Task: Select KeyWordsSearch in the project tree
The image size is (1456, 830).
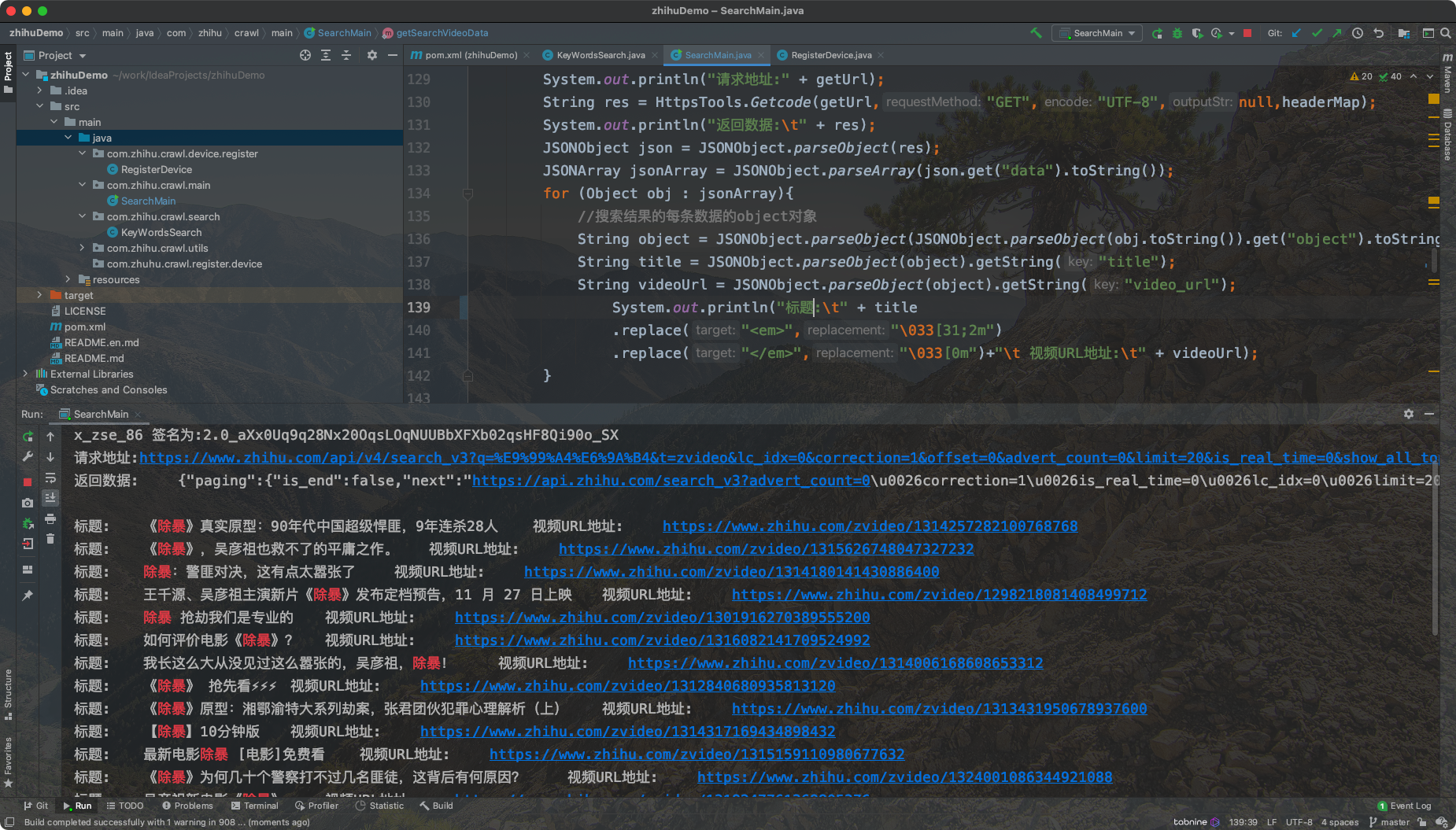Action: [161, 232]
